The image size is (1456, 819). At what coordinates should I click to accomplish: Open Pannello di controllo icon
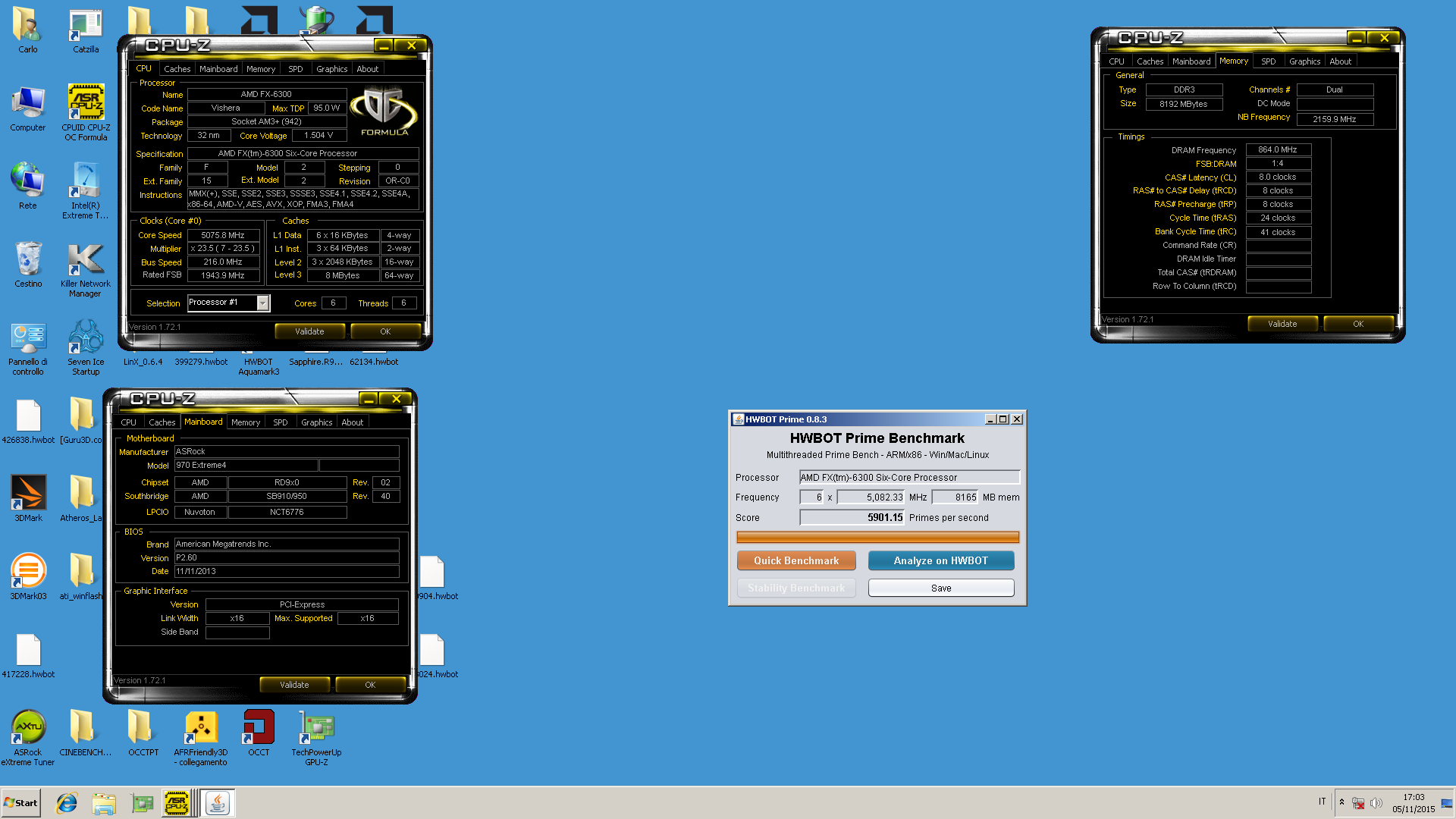click(x=28, y=348)
